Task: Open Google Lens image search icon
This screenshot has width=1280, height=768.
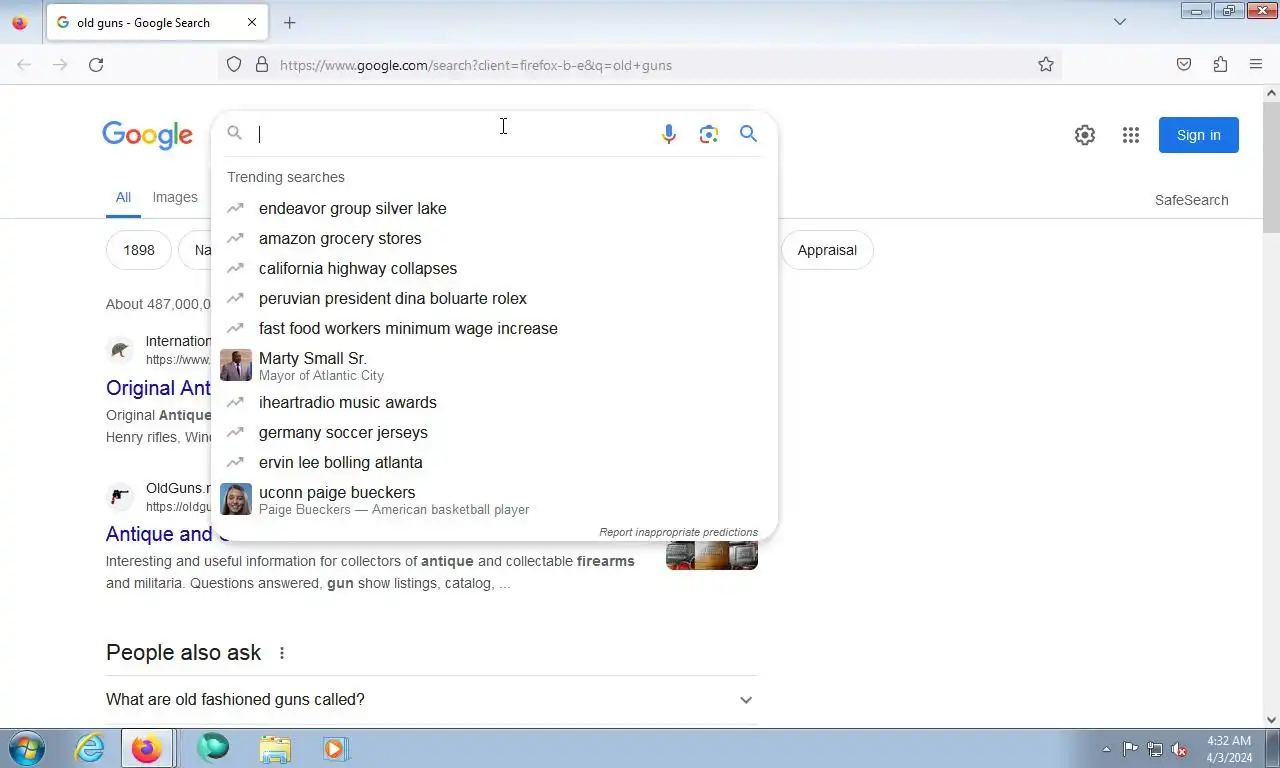Action: coord(709,134)
